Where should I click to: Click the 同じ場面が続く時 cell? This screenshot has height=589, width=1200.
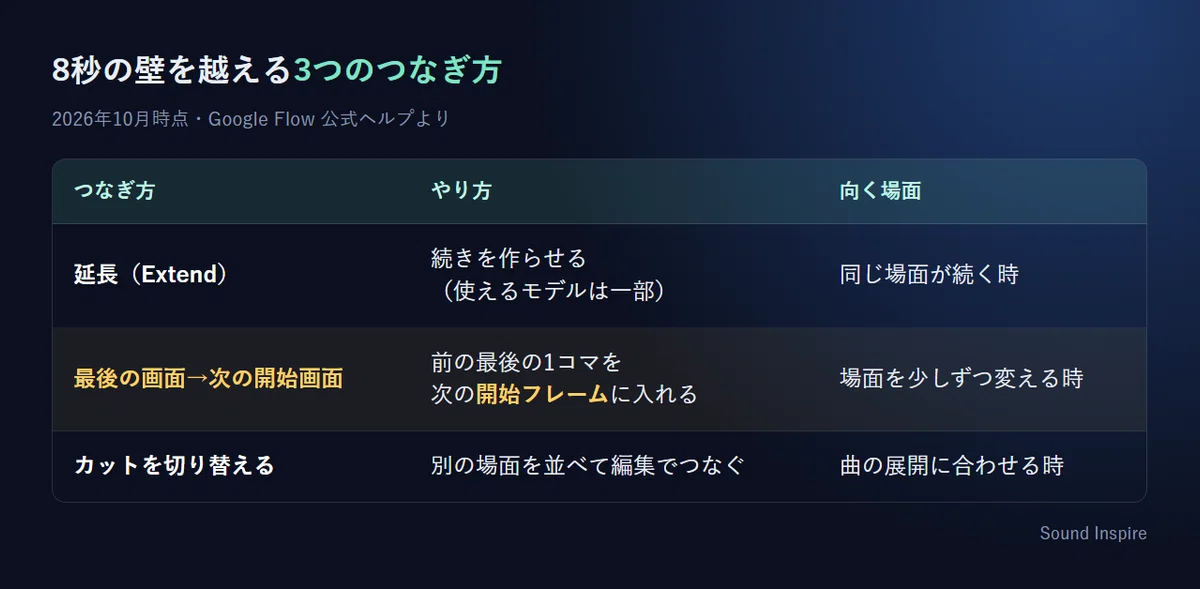(x=929, y=275)
